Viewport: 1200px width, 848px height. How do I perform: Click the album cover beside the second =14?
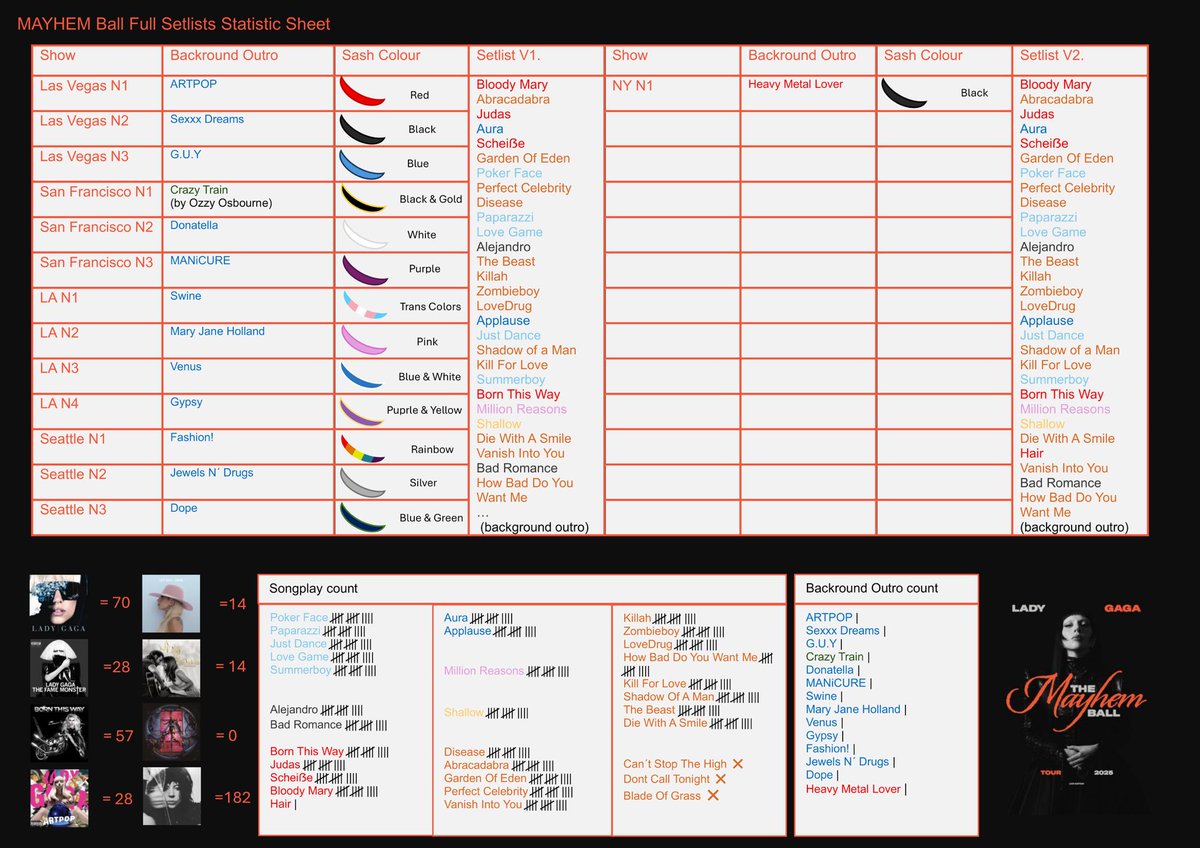(171, 668)
